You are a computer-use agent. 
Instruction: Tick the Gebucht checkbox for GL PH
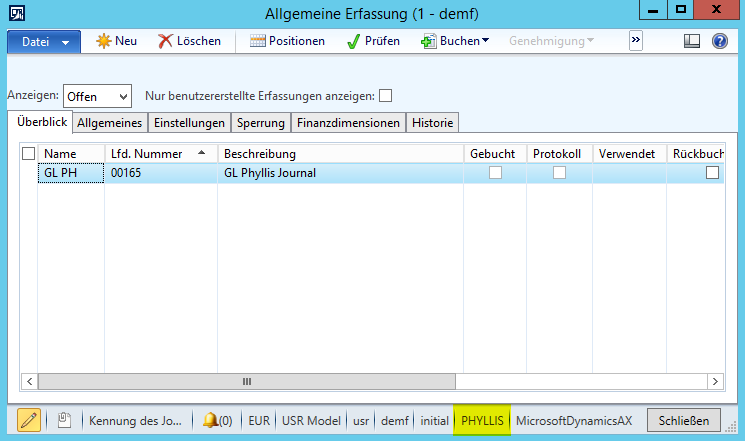[495, 173]
